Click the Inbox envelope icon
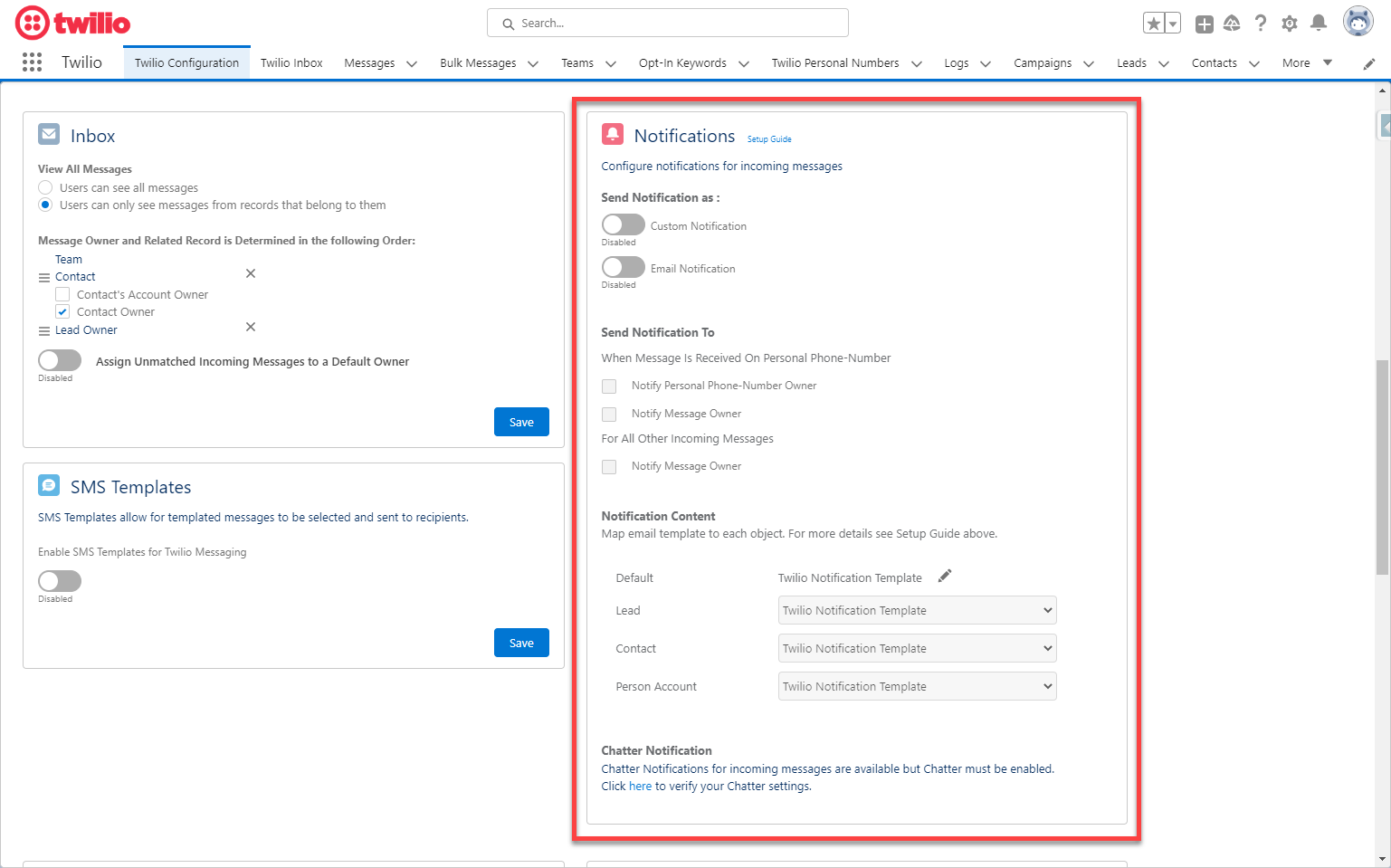This screenshot has width=1391, height=868. [49, 134]
